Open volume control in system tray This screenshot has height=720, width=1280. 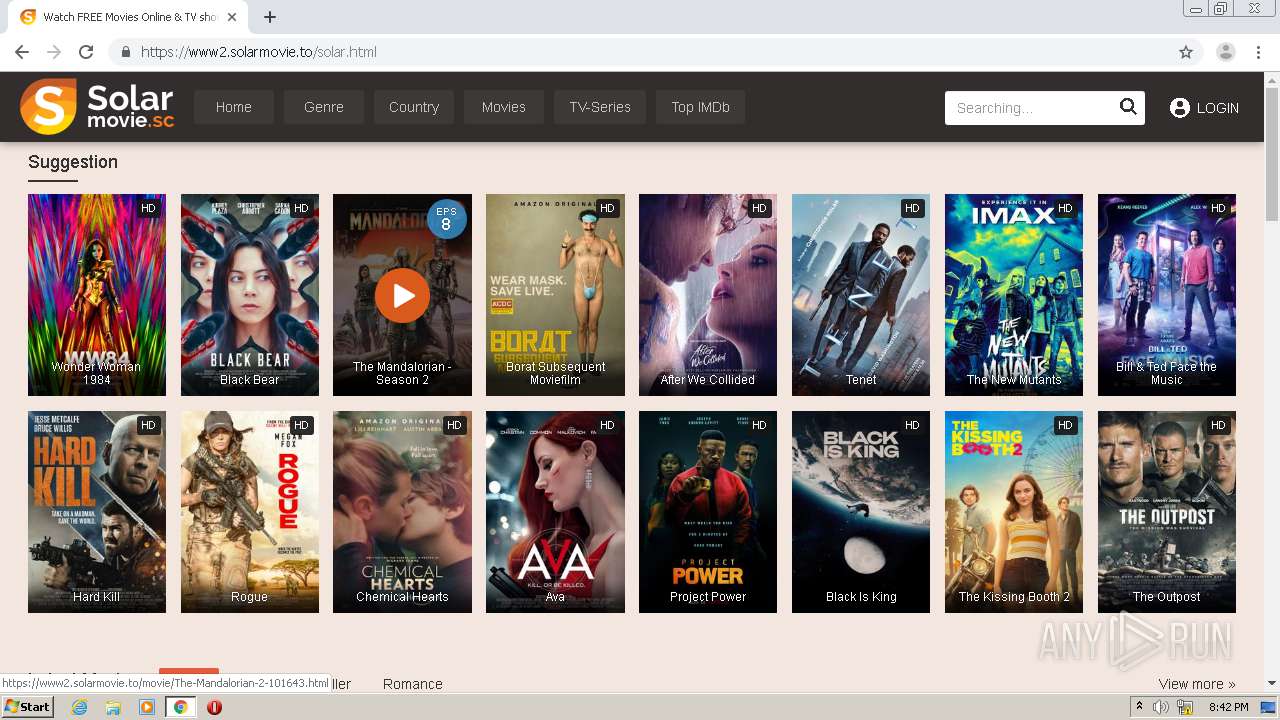tap(1160, 707)
